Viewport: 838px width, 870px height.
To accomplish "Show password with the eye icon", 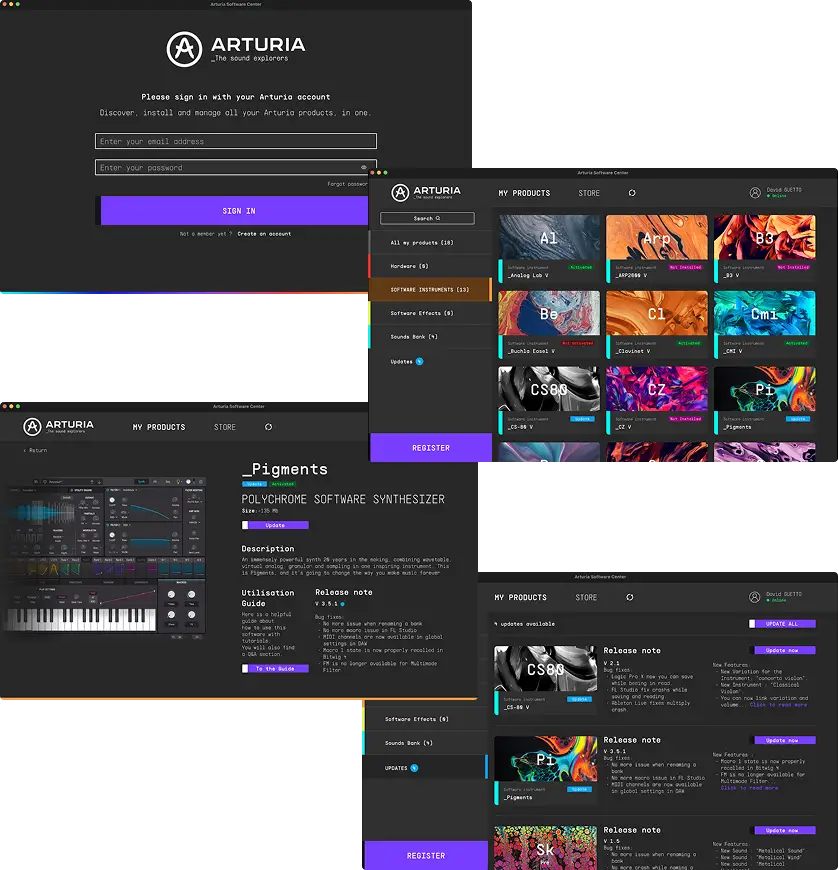I will click(364, 167).
